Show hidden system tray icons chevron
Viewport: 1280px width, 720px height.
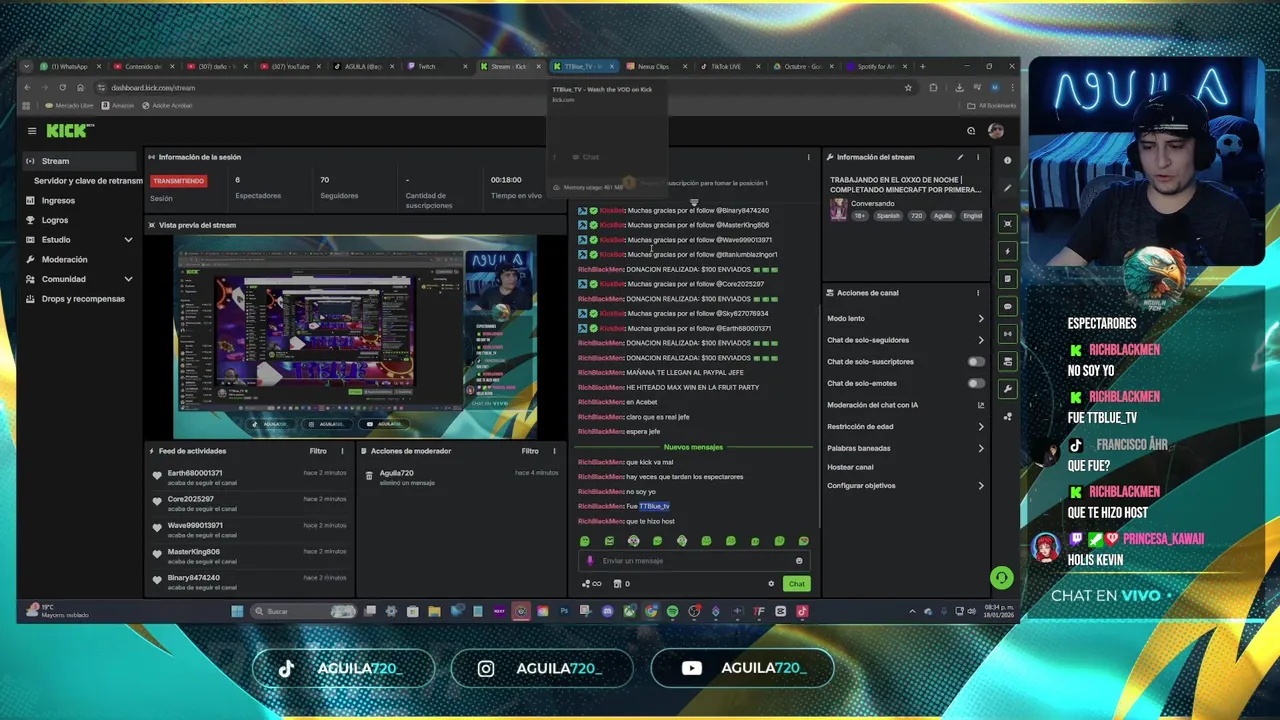(x=912, y=611)
